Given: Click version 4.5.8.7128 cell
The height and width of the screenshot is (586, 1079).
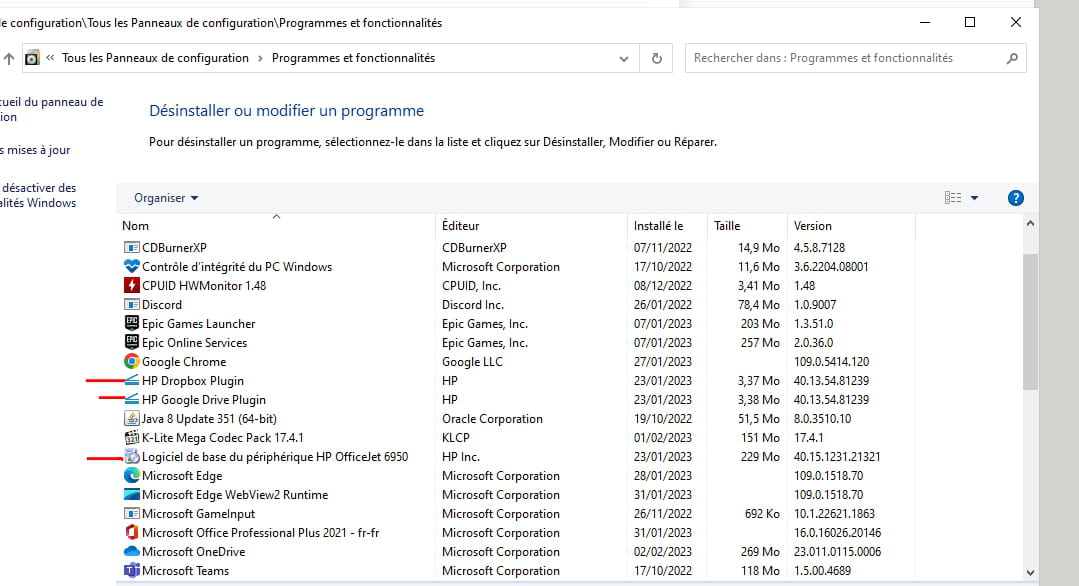Looking at the screenshot, I should [820, 247].
